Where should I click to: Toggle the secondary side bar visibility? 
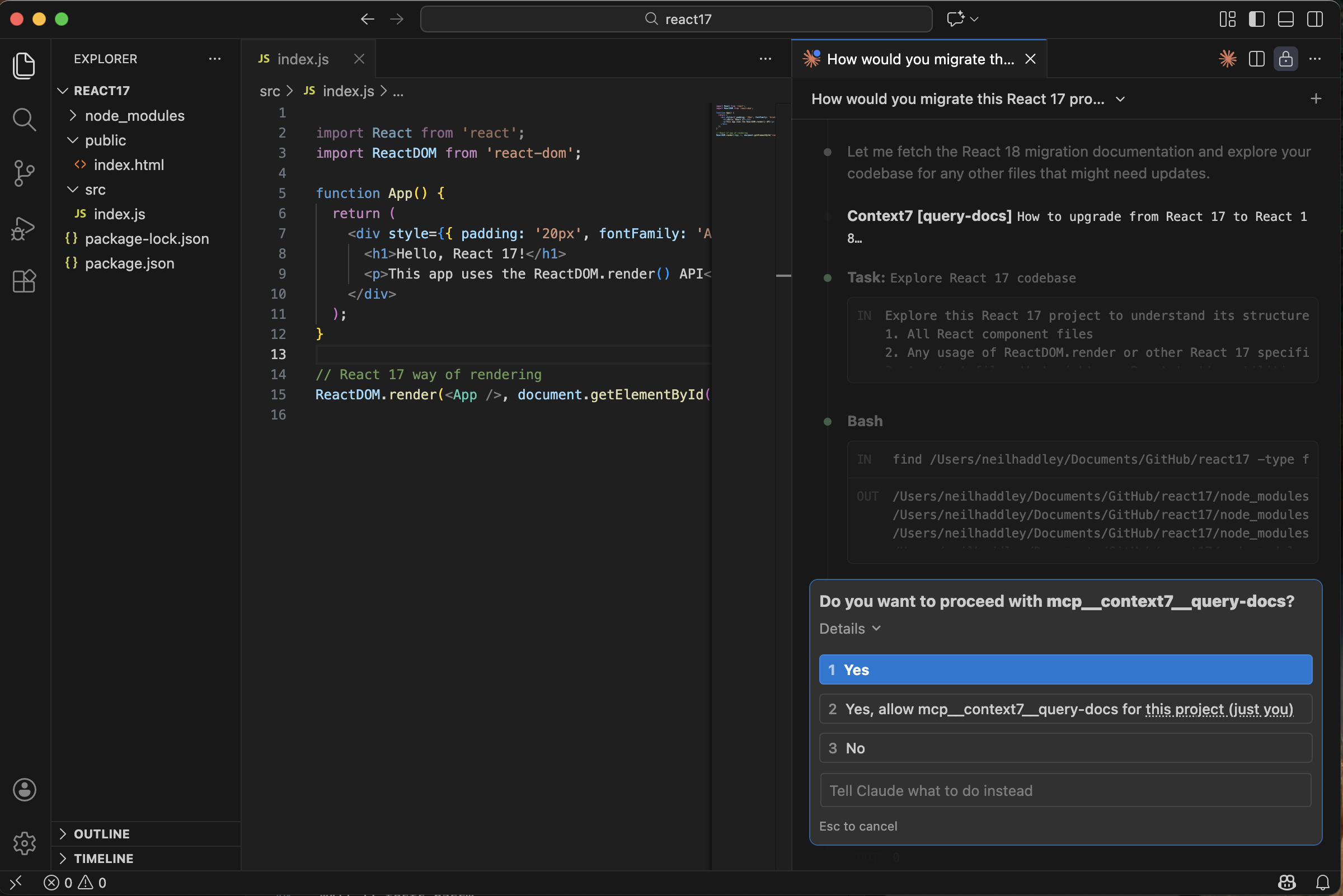click(x=1314, y=19)
